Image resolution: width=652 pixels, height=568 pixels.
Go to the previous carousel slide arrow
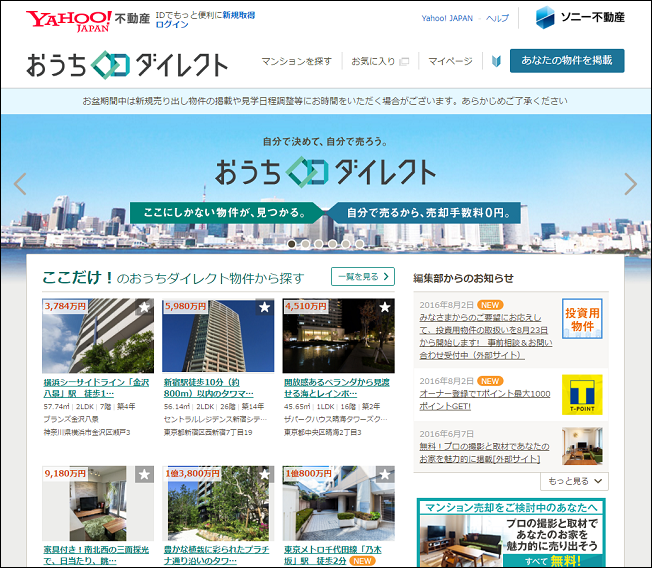point(20,184)
